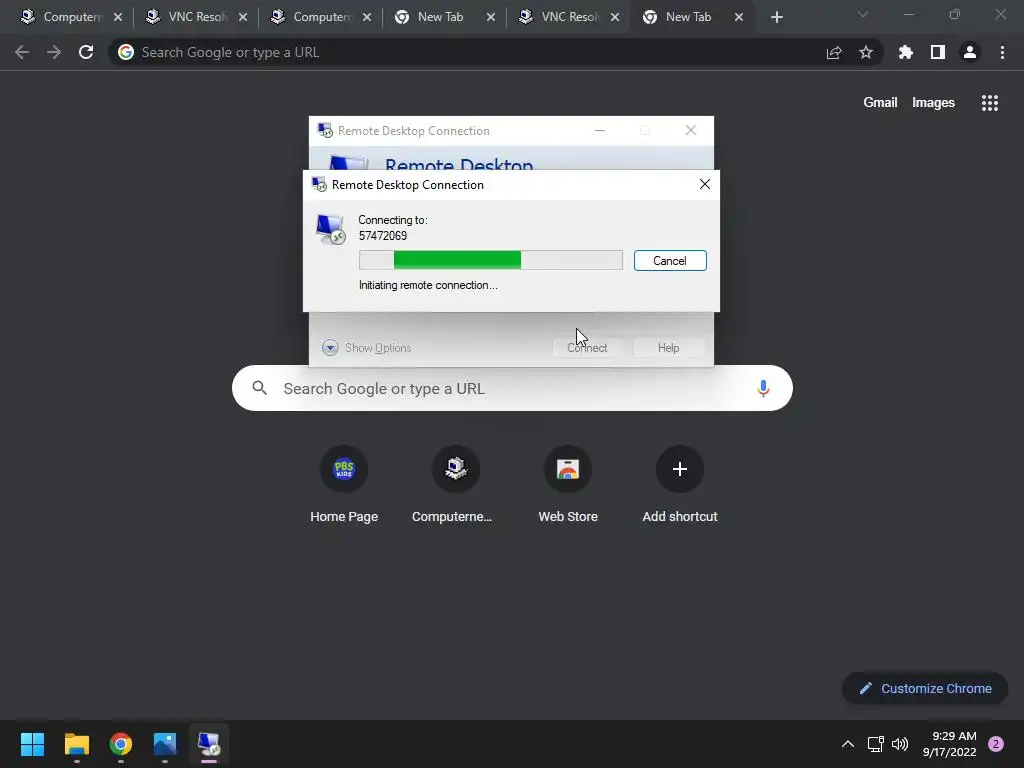This screenshot has height=768, width=1024.
Task: Open notifications badge showing 2
Action: [x=996, y=744]
